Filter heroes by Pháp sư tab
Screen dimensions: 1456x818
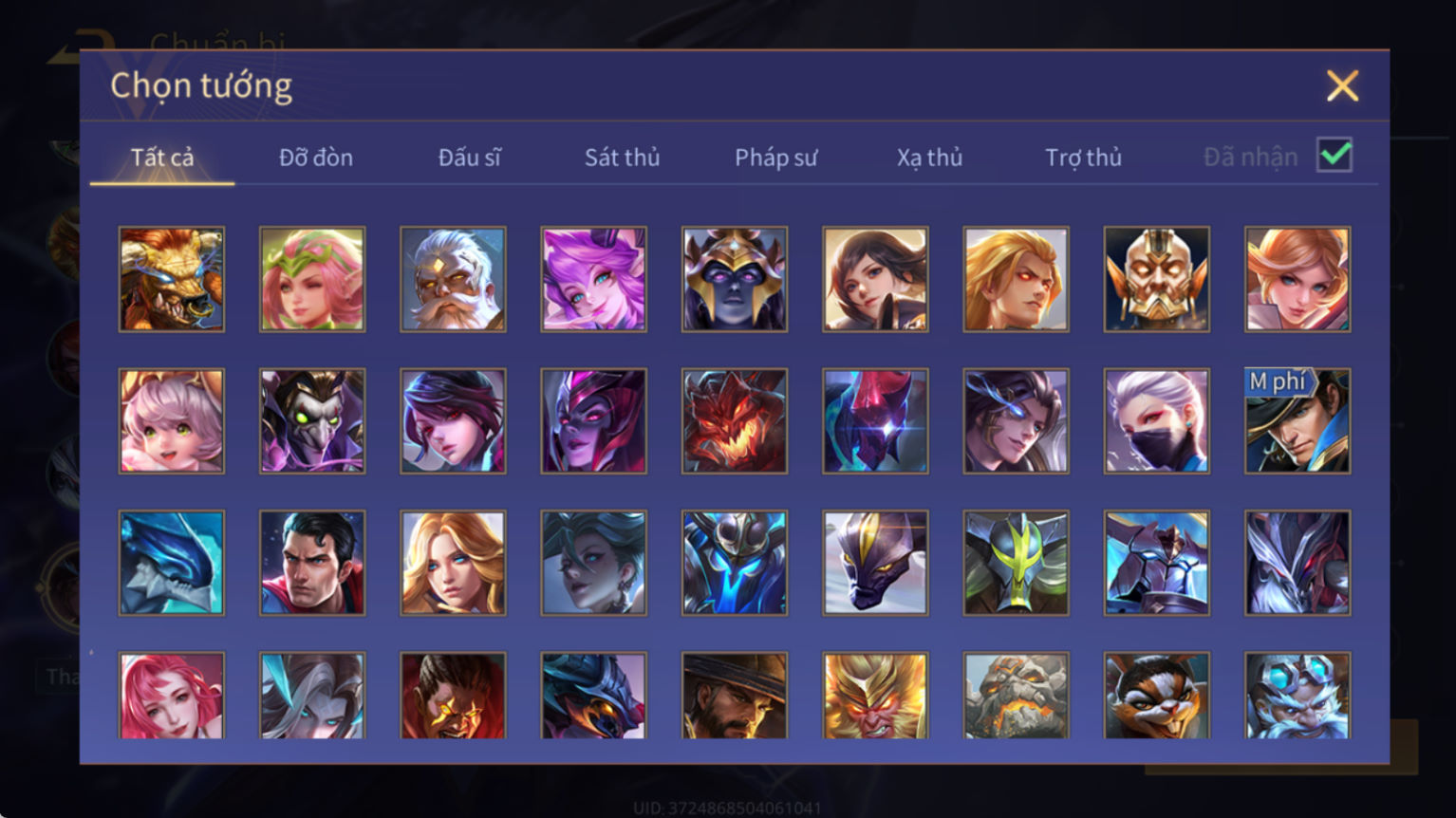[775, 158]
